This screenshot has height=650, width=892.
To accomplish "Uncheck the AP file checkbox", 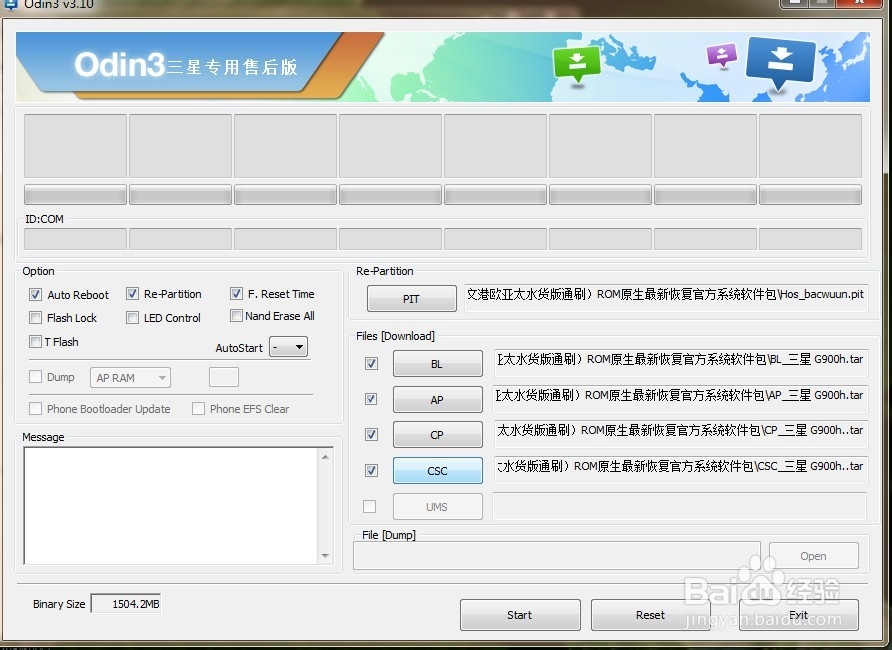I will point(371,399).
